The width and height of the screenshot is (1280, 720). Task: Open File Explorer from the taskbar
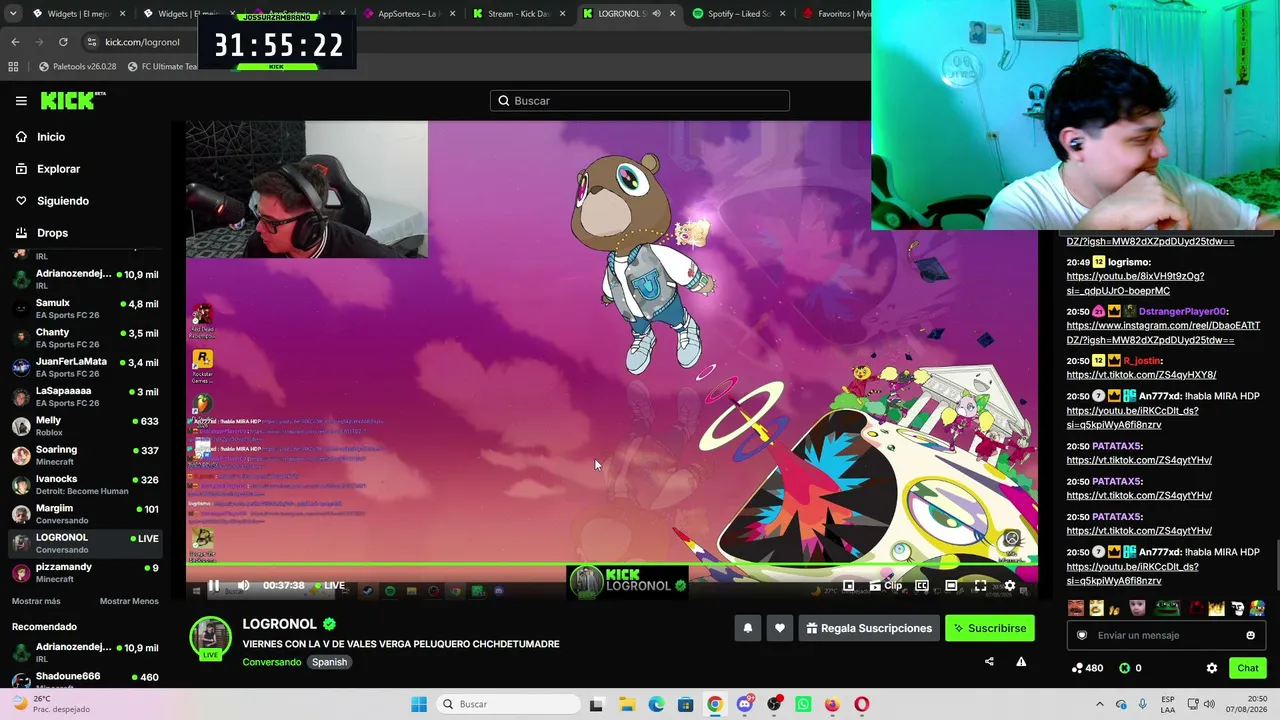[x=627, y=704]
